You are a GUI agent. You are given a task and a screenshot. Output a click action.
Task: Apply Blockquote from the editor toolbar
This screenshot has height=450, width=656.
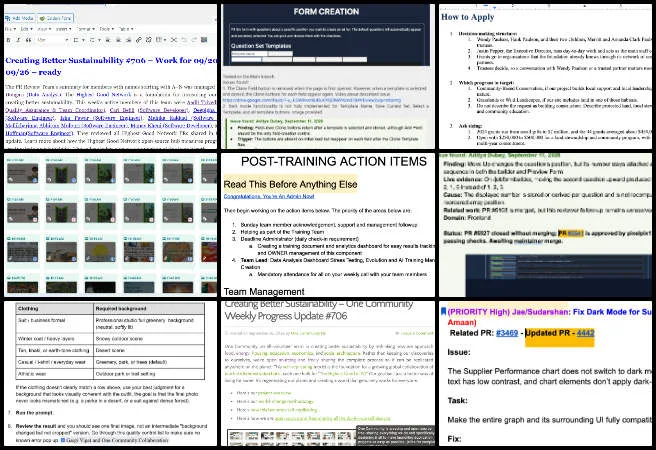coord(28,40)
